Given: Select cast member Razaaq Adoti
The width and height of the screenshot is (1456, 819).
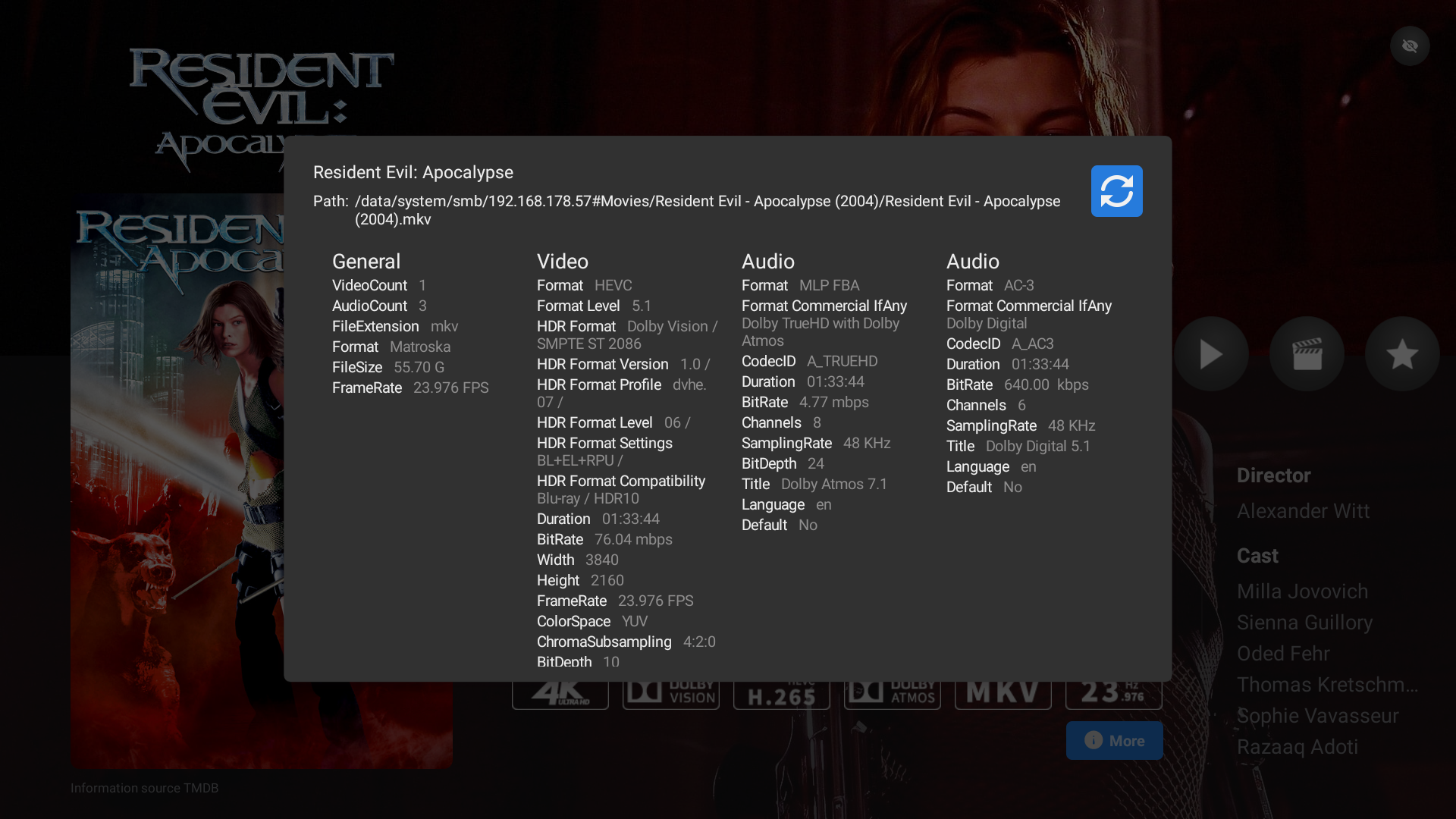Looking at the screenshot, I should click(1298, 747).
